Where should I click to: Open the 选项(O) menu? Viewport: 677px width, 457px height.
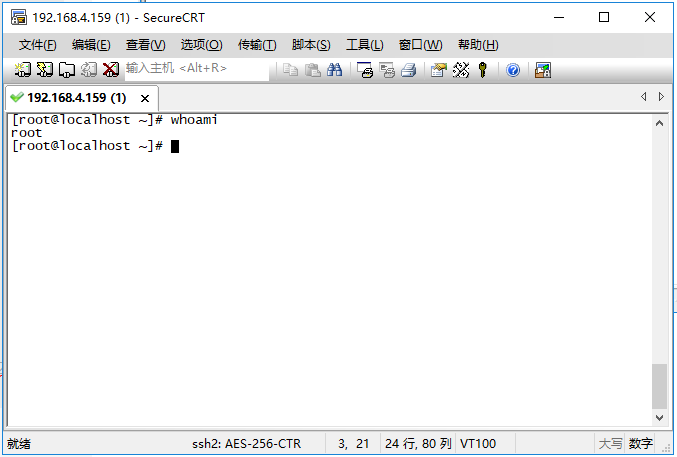coord(202,45)
